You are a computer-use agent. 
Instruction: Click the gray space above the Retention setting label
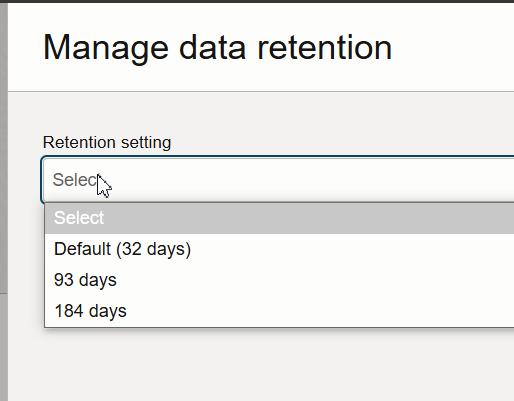click(261, 113)
